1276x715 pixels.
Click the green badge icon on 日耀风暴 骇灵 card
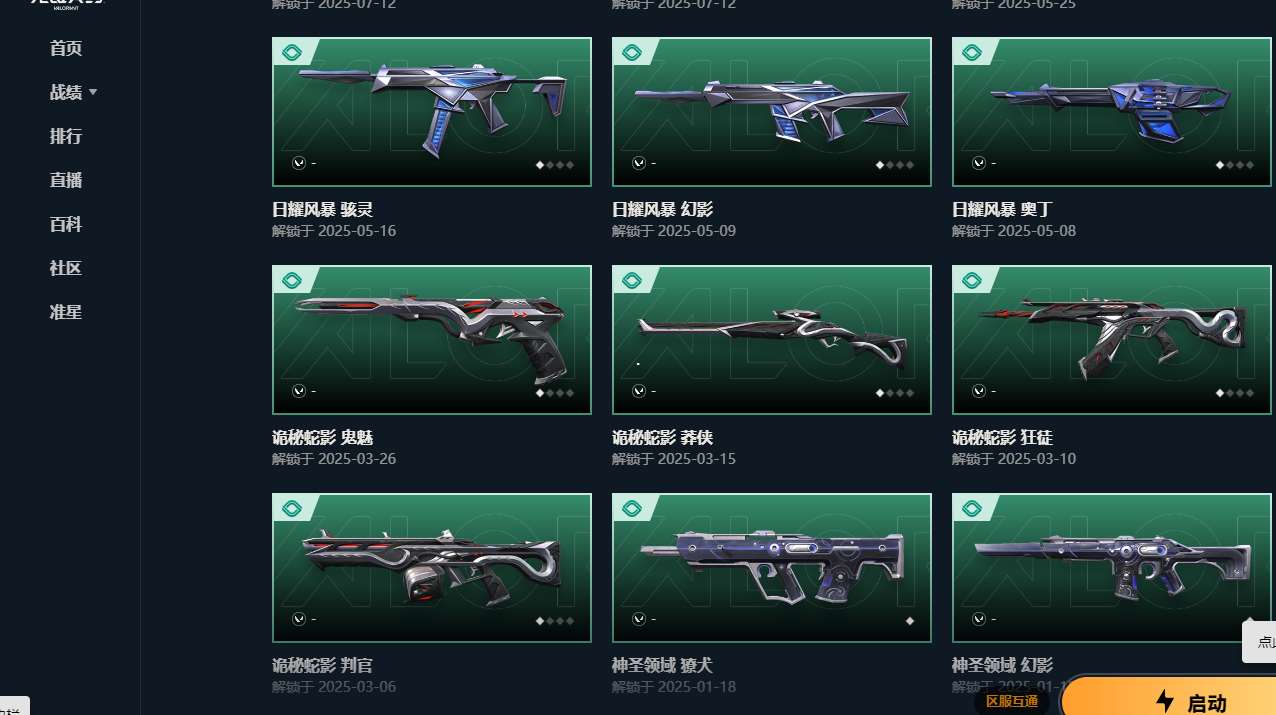click(291, 52)
